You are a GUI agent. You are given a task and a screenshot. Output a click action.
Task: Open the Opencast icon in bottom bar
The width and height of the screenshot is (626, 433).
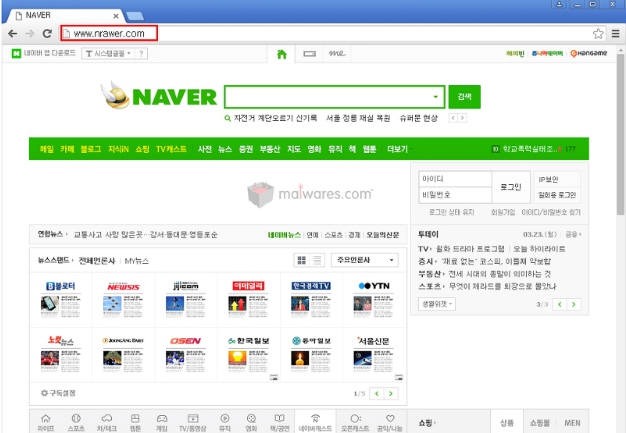[355, 422]
